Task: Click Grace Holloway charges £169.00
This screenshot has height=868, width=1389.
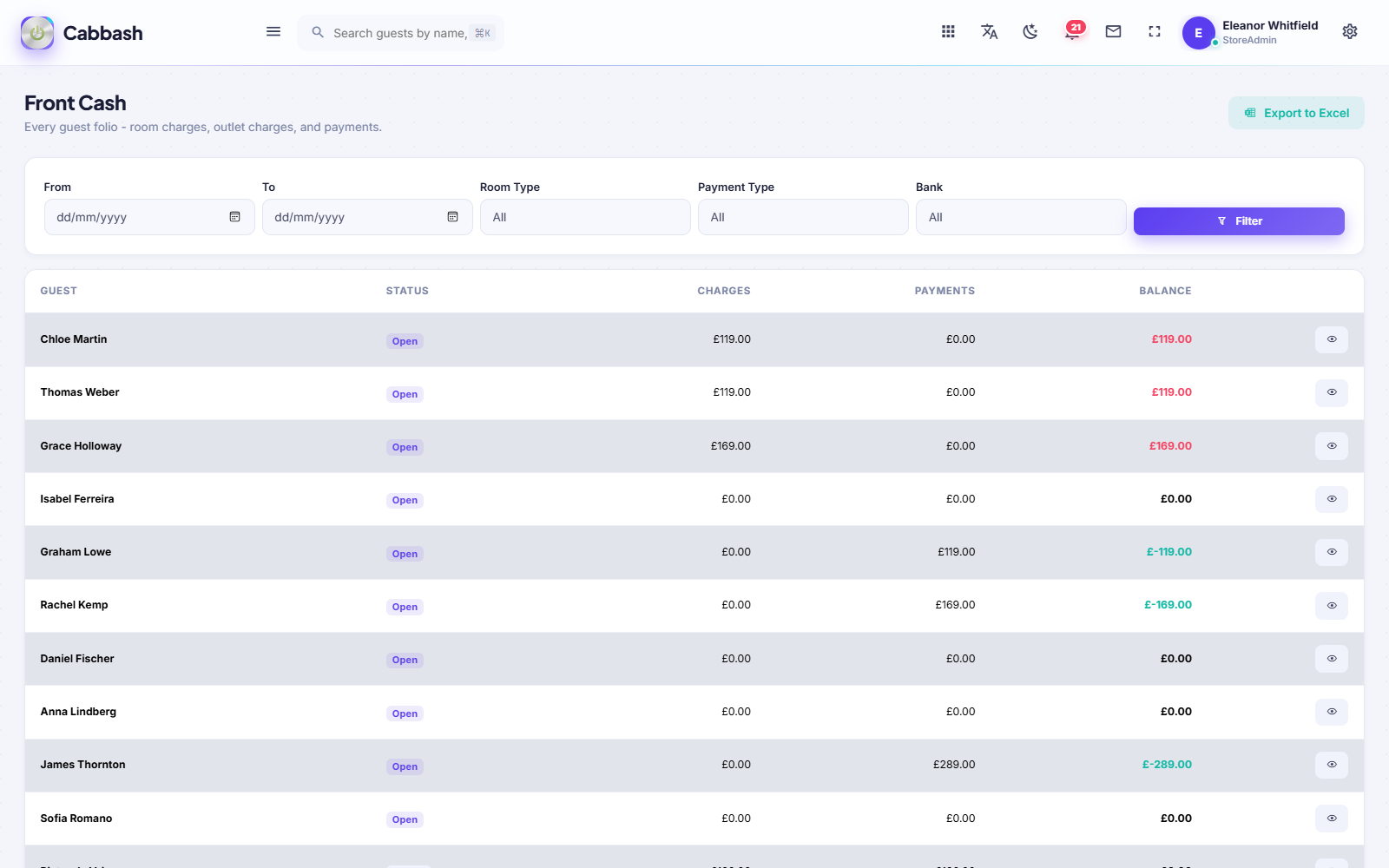Action: pyautogui.click(x=731, y=446)
